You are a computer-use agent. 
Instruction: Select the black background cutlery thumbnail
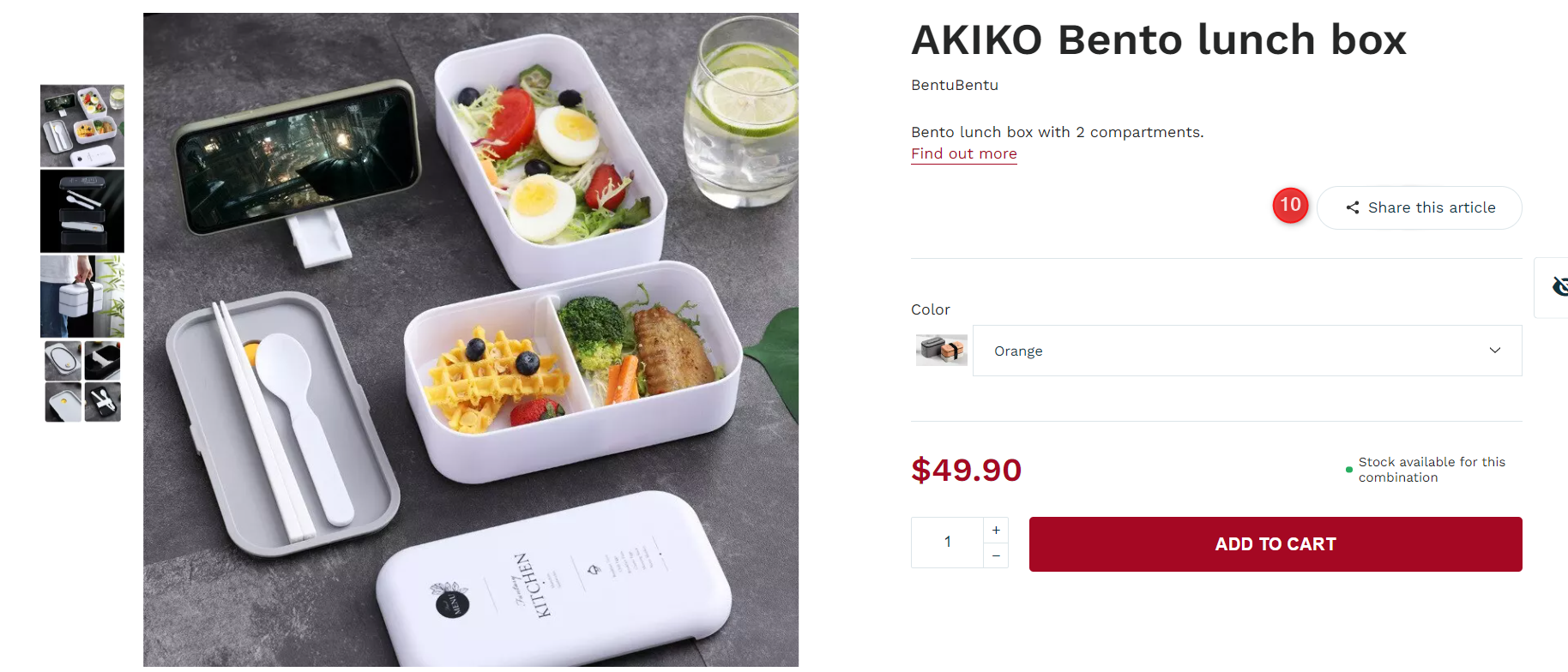tap(82, 211)
